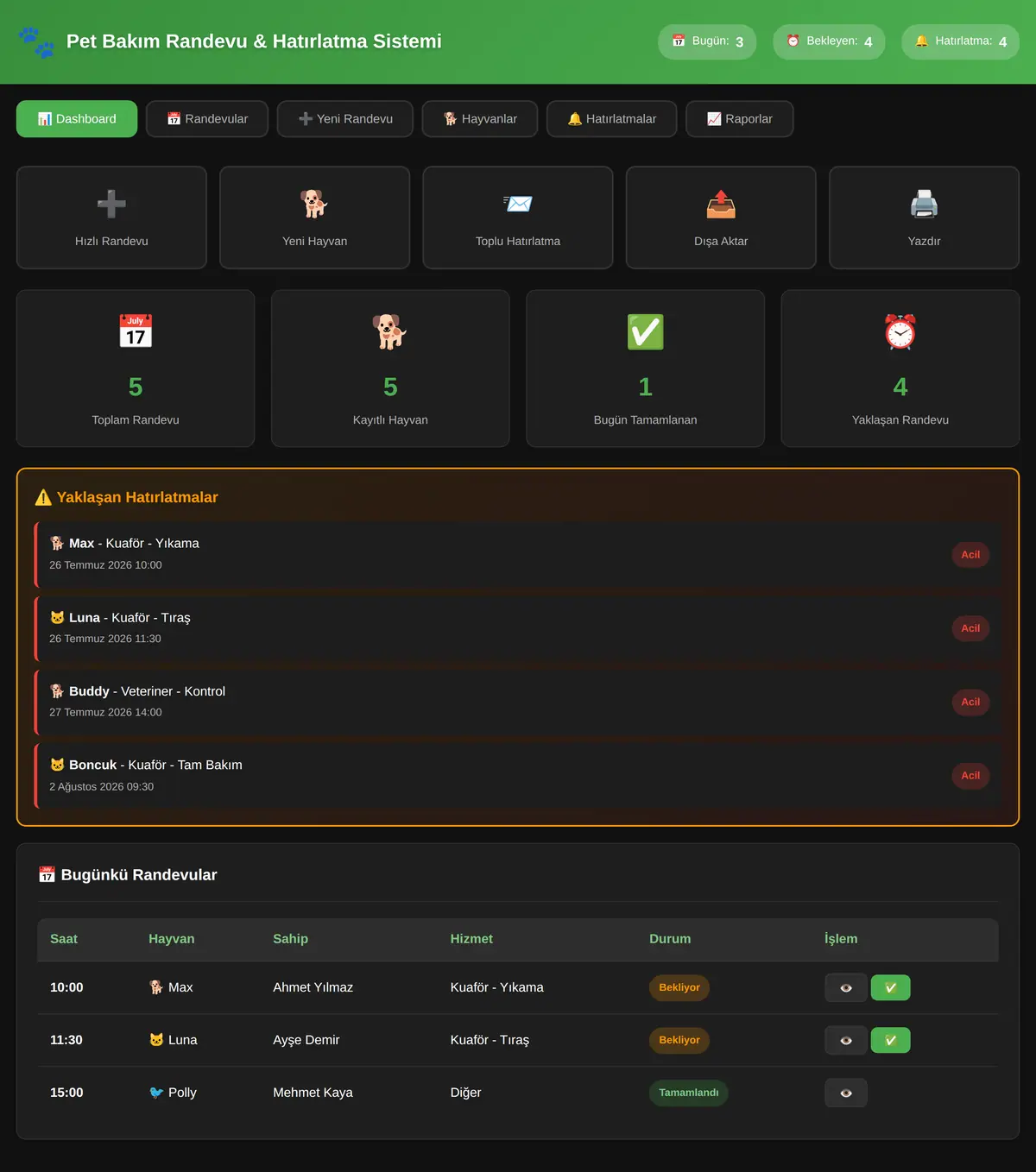Select the Buddy - Veteriner - Kontrol reminder
This screenshot has height=1172, width=1036.
518,702
